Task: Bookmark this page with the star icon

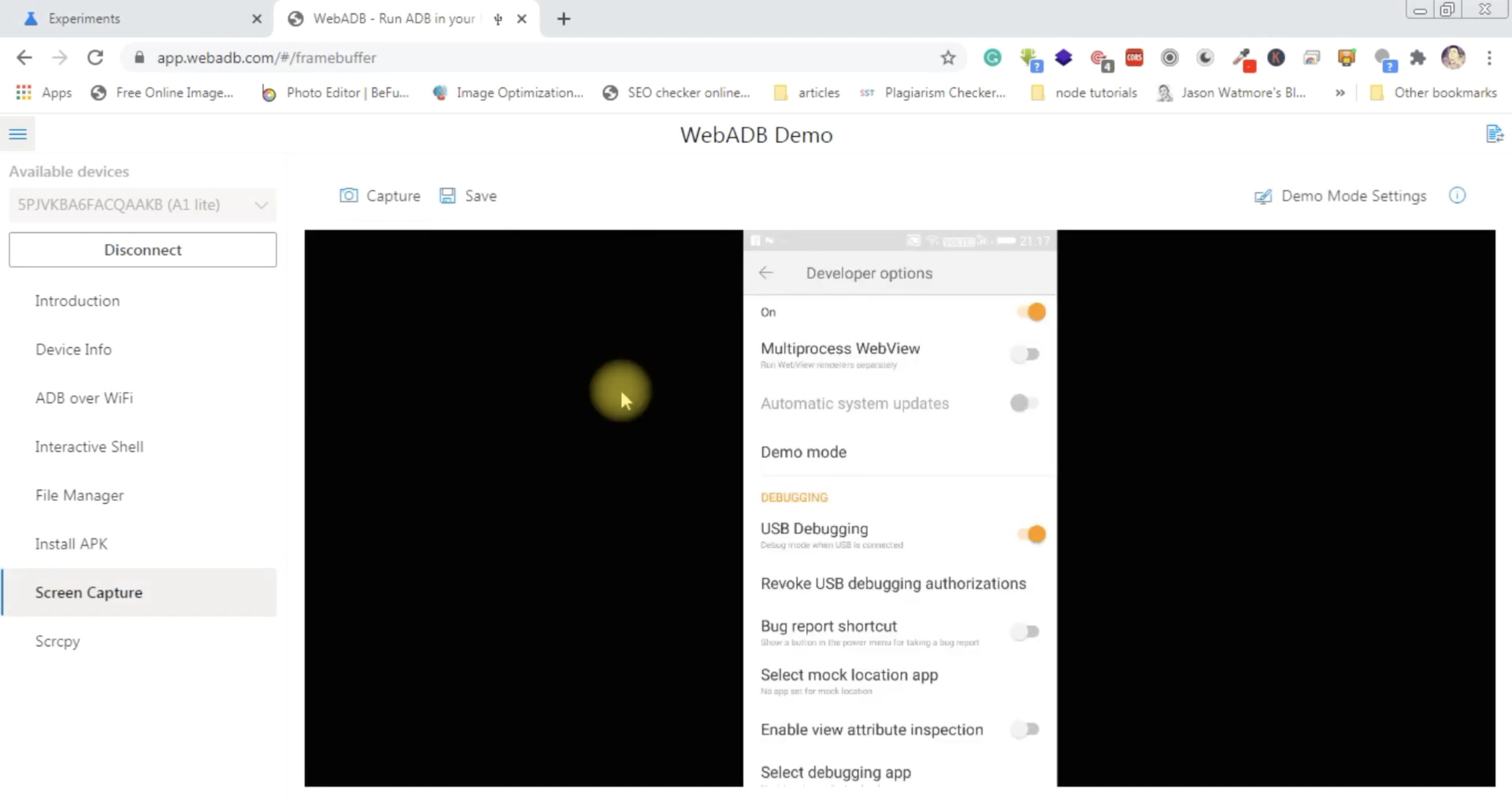Action: (x=948, y=58)
